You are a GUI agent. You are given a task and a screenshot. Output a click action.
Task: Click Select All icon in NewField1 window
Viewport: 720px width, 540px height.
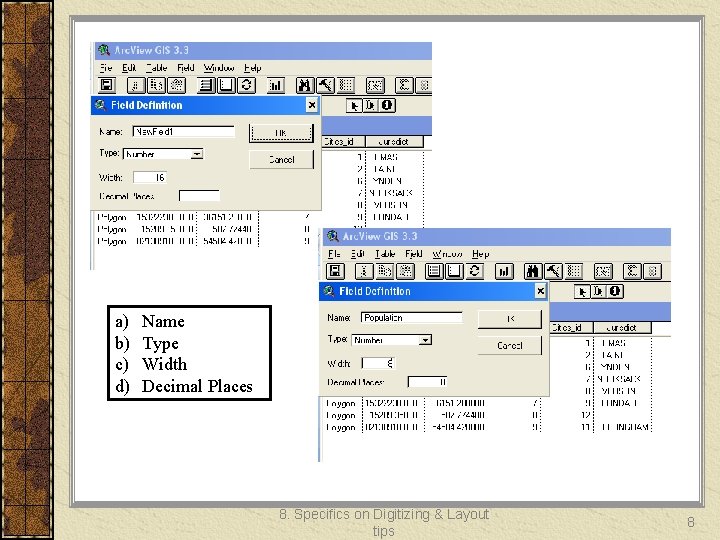(x=206, y=85)
